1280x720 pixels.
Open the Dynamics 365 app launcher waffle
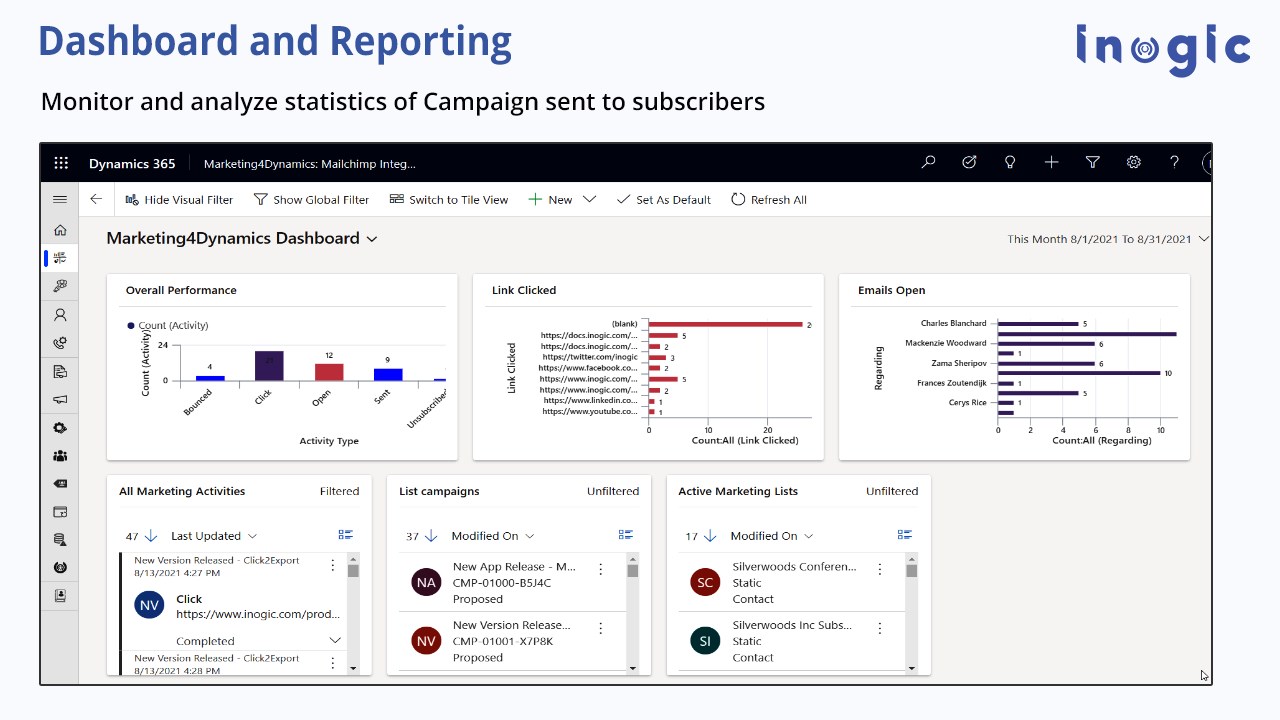point(61,163)
